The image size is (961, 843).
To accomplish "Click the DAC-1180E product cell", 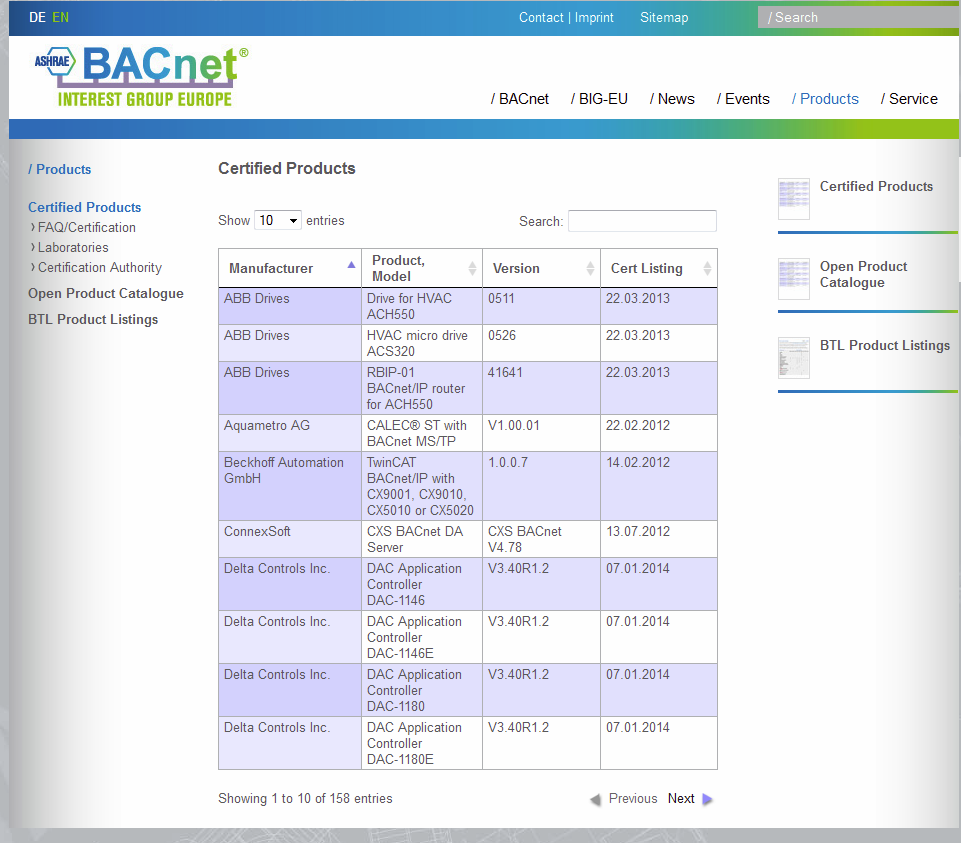I will pos(422,743).
